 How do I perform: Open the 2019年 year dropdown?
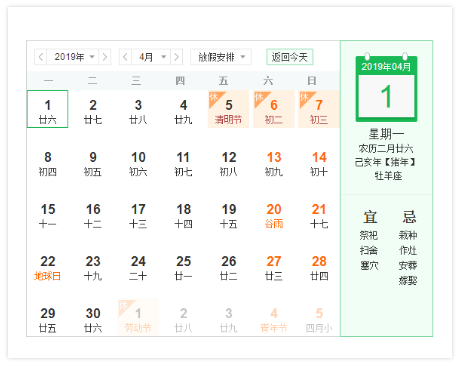(73, 57)
